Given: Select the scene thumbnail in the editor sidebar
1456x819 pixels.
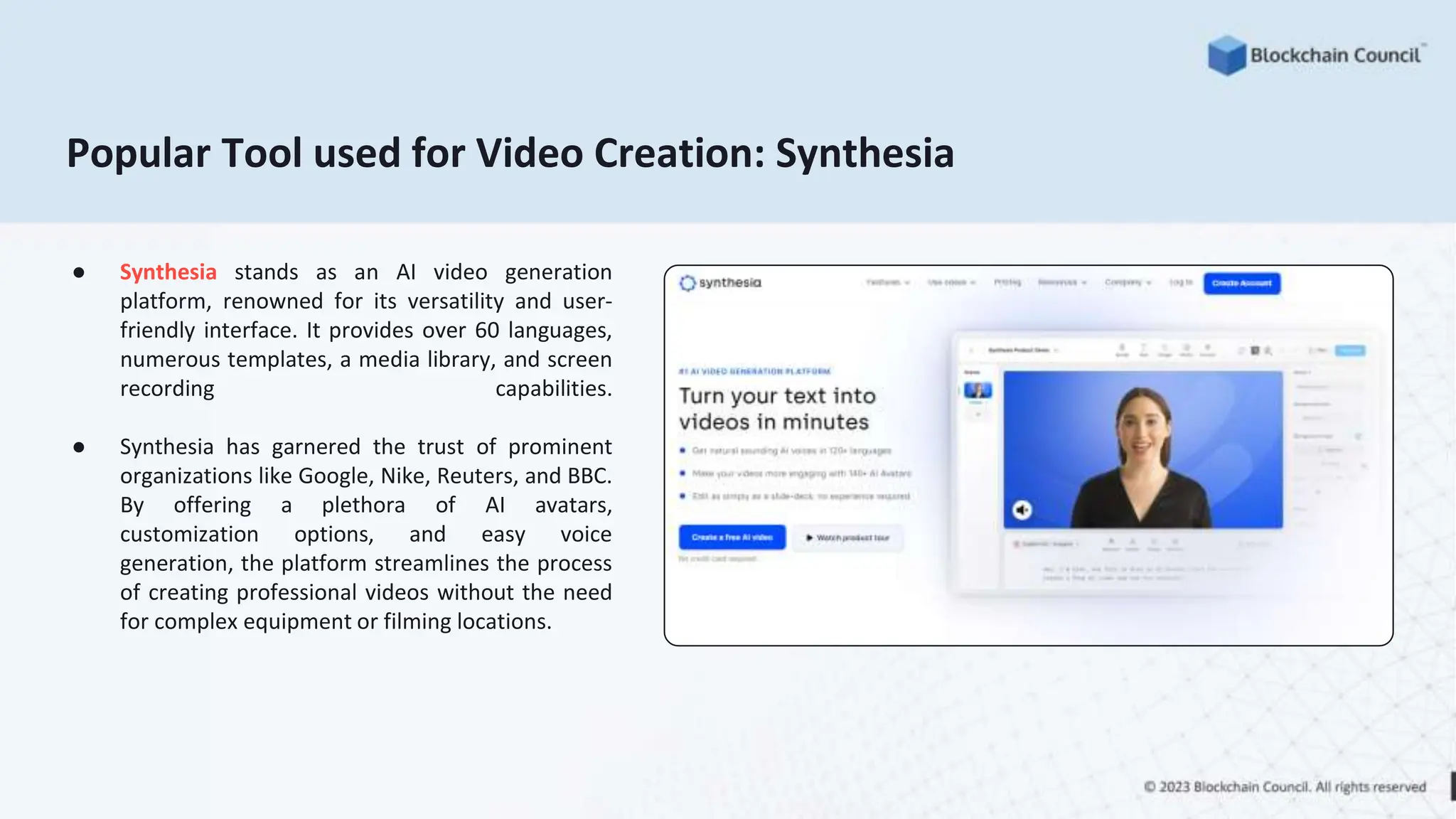Looking at the screenshot, I should point(978,390).
